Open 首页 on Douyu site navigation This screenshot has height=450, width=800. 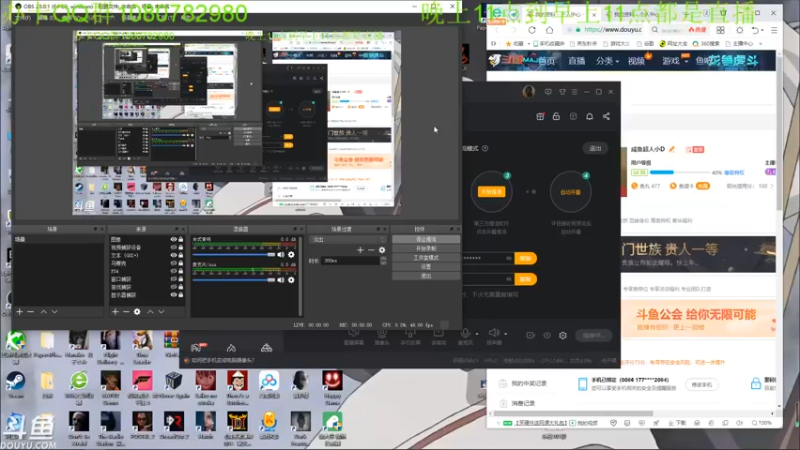point(546,61)
